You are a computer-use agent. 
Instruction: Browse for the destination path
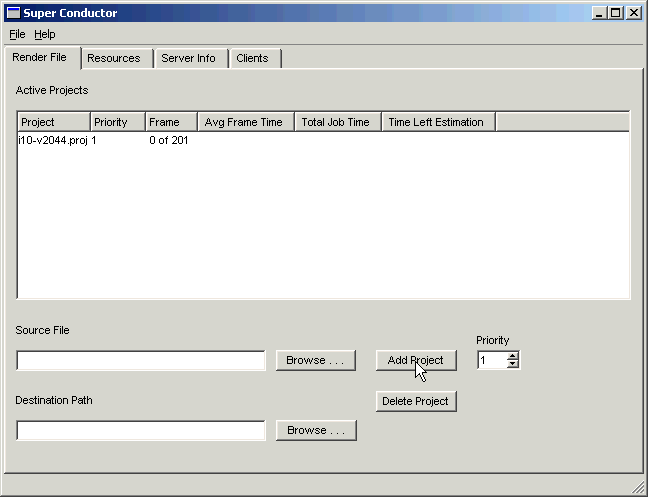[316, 430]
